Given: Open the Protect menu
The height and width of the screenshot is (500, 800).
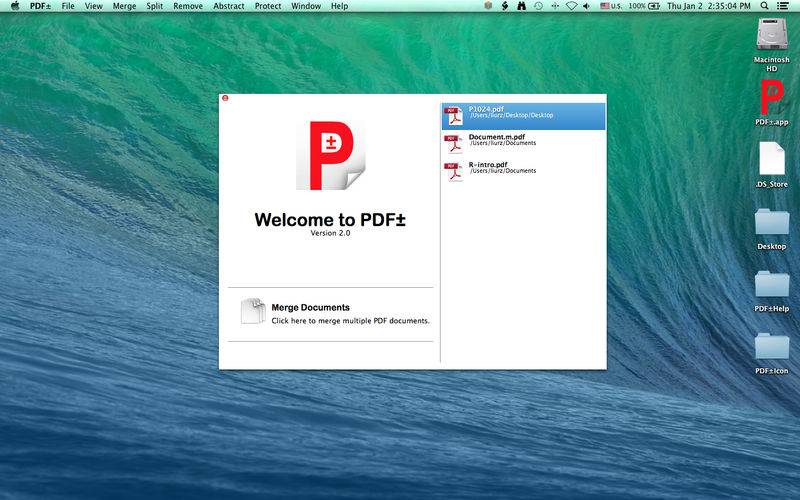Looking at the screenshot, I should [x=268, y=6].
